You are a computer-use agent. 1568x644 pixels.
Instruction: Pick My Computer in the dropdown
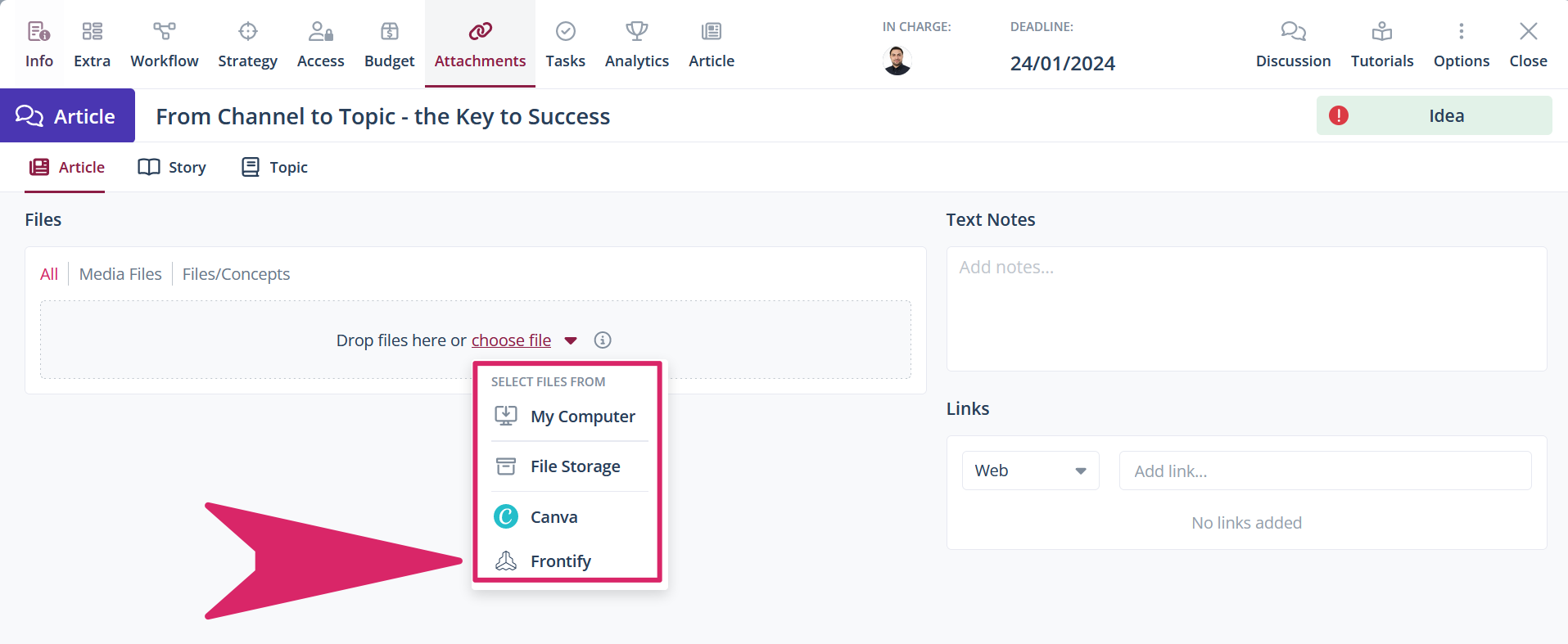(582, 417)
